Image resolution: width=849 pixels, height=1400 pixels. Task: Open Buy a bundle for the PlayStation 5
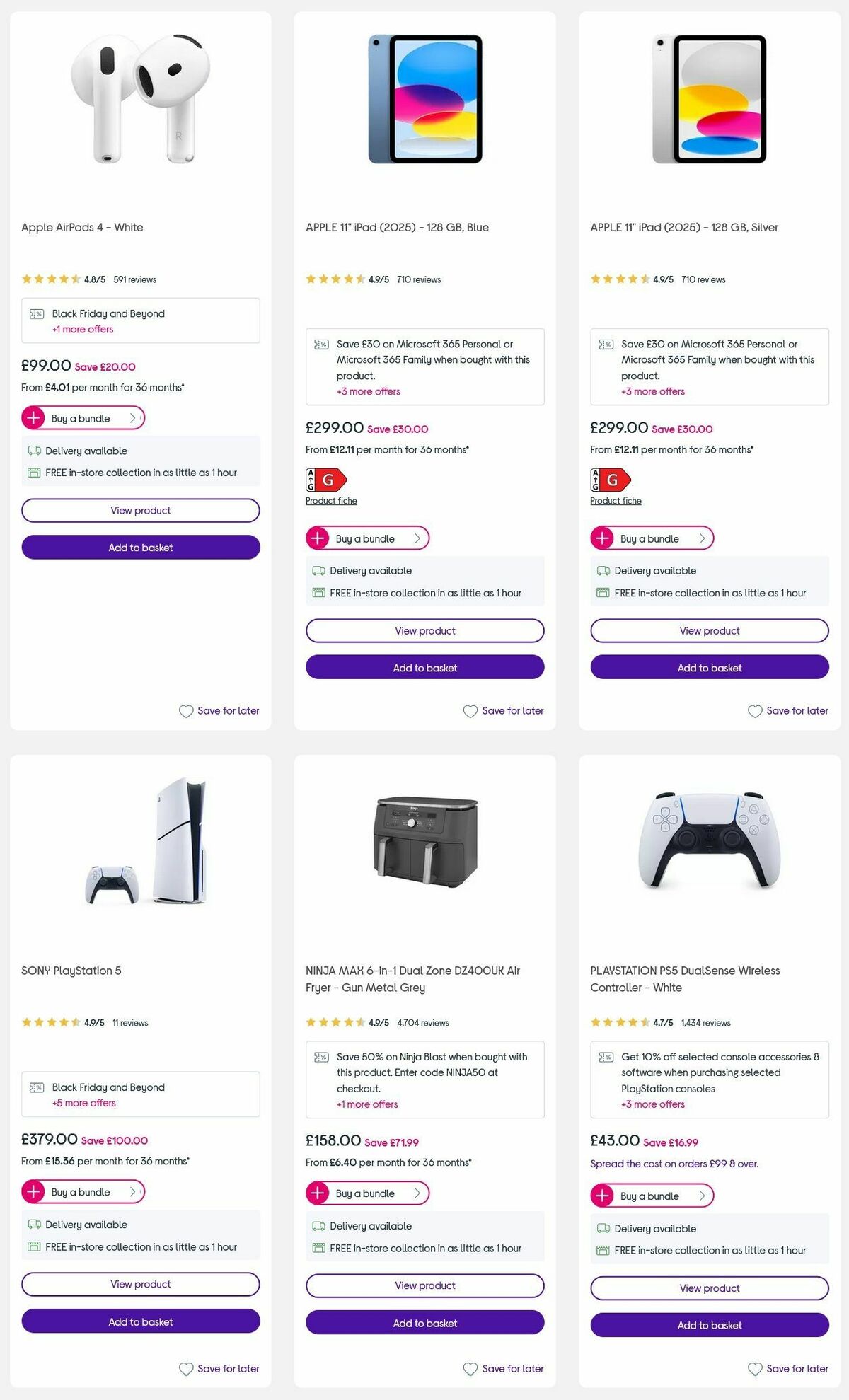pos(83,1192)
